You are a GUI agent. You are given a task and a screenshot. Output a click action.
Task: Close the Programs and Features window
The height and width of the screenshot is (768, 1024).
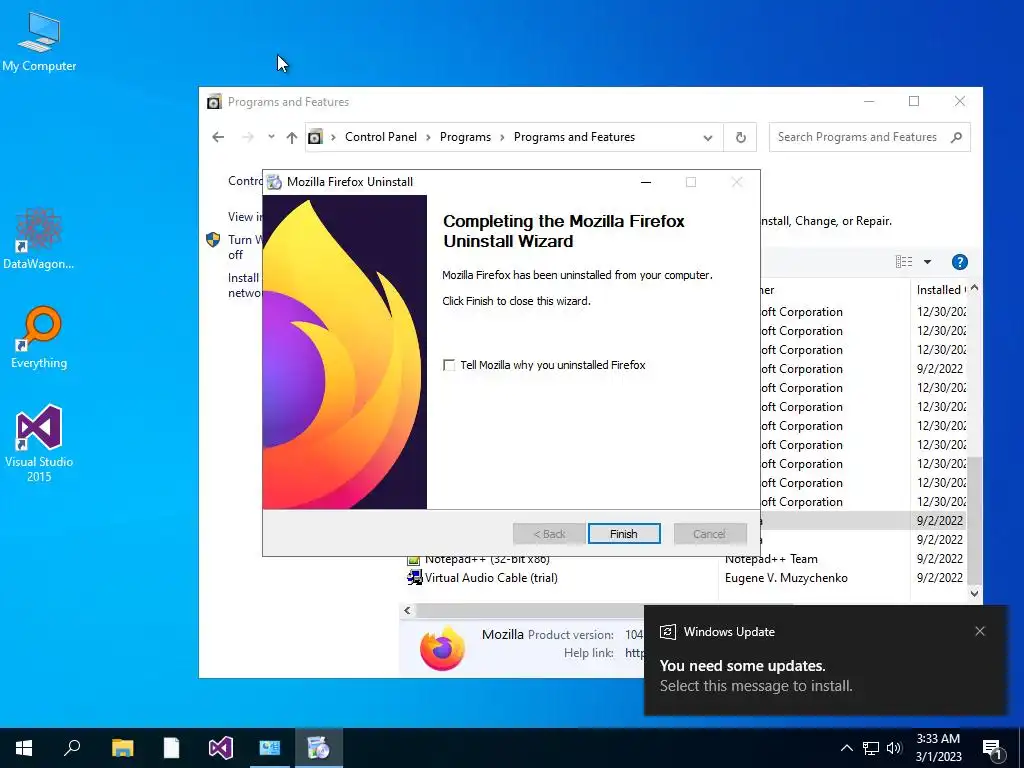click(959, 101)
